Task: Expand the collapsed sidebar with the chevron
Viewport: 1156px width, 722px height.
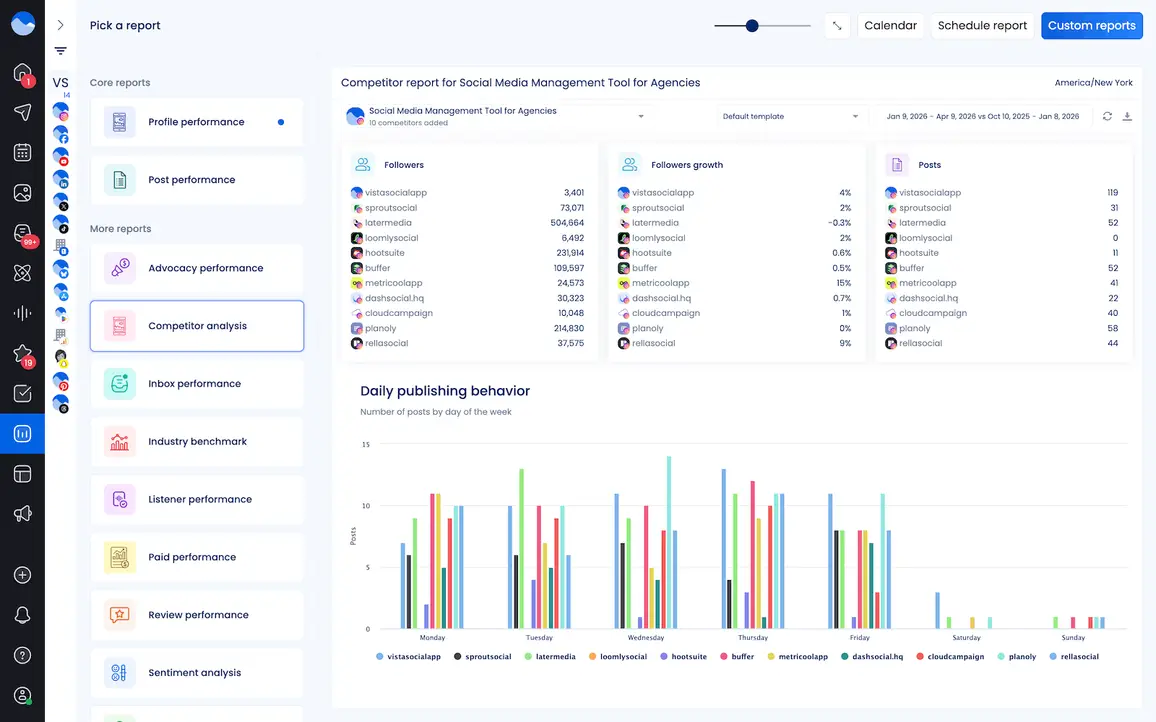Action: [x=60, y=24]
